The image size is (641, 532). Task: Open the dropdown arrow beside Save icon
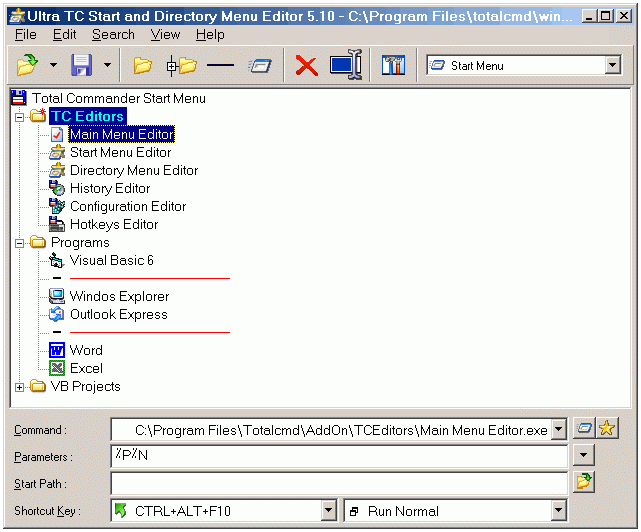coord(107,65)
